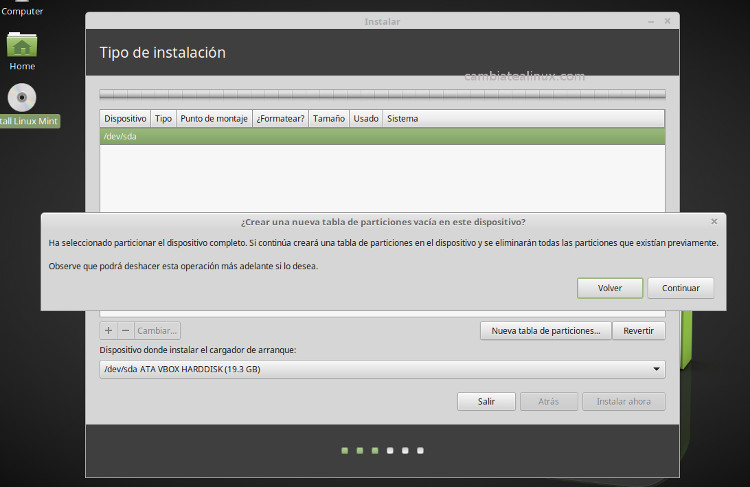Sort by Dispositivo column header

(125, 119)
